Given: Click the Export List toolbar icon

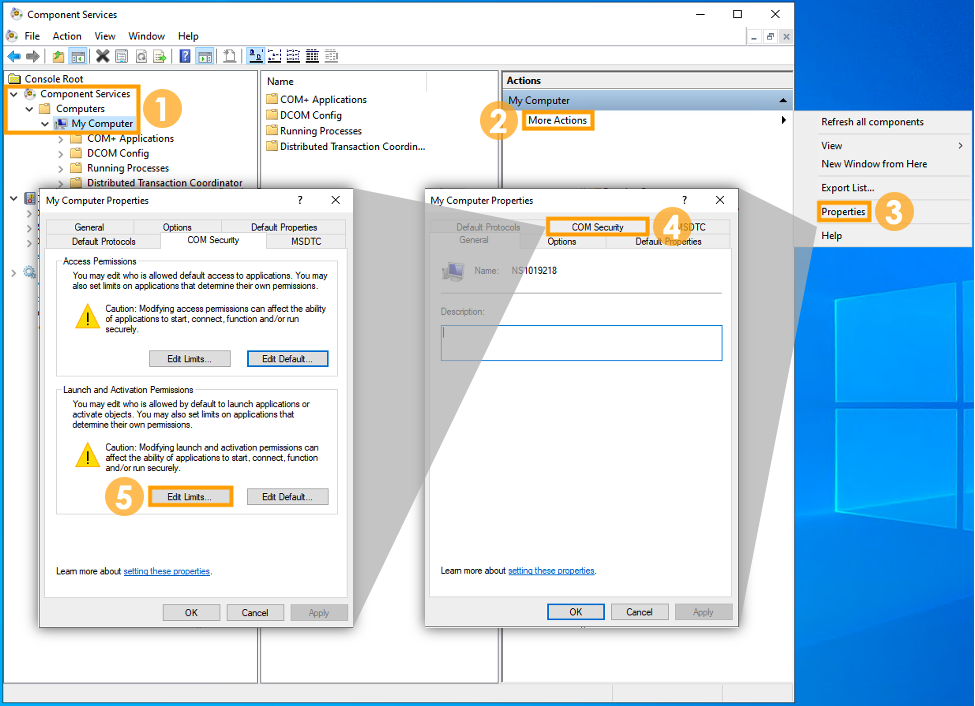Looking at the screenshot, I should pyautogui.click(x=160, y=57).
